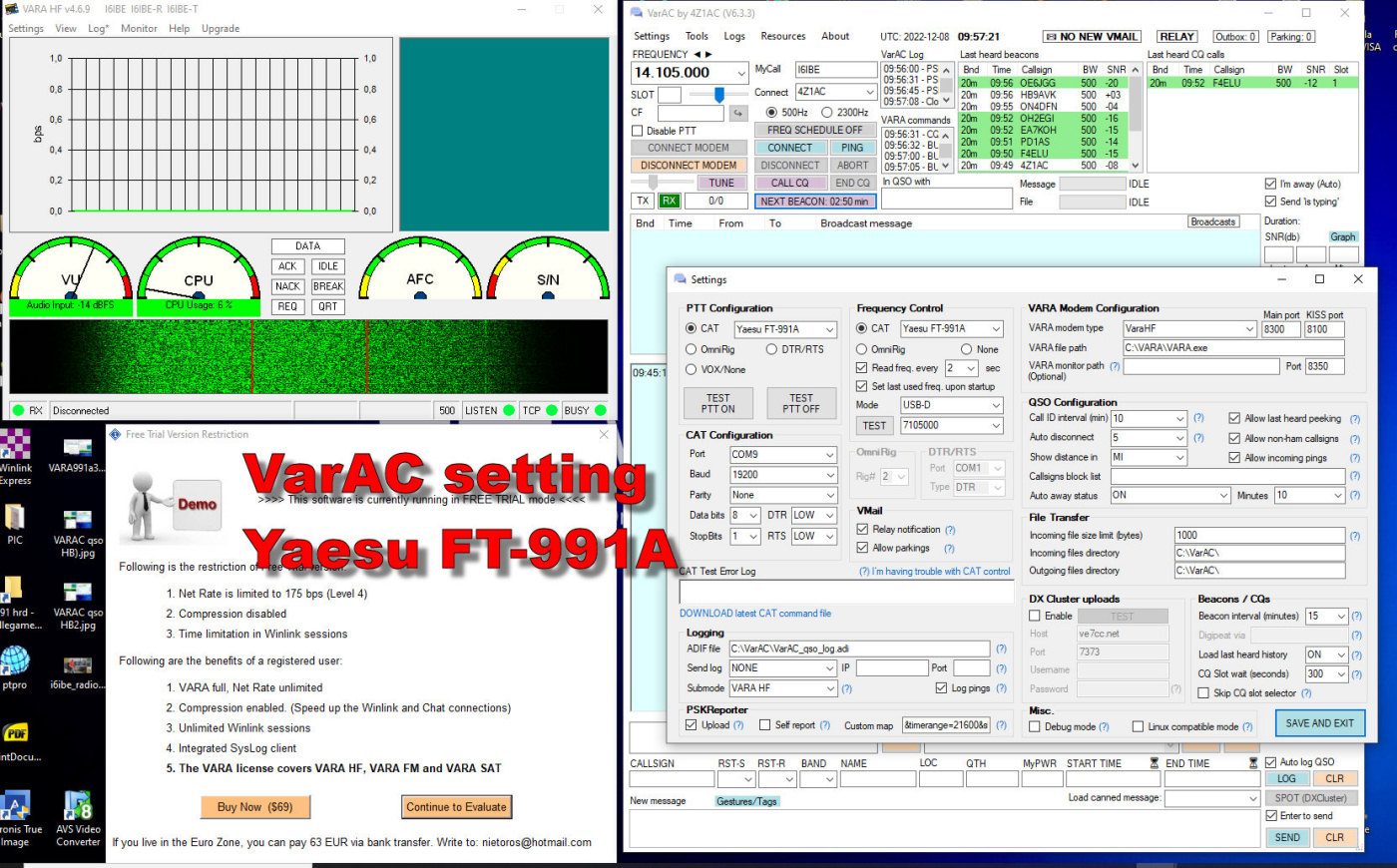
Task: Open VARA modem type dropdown
Action: tap(1189, 328)
